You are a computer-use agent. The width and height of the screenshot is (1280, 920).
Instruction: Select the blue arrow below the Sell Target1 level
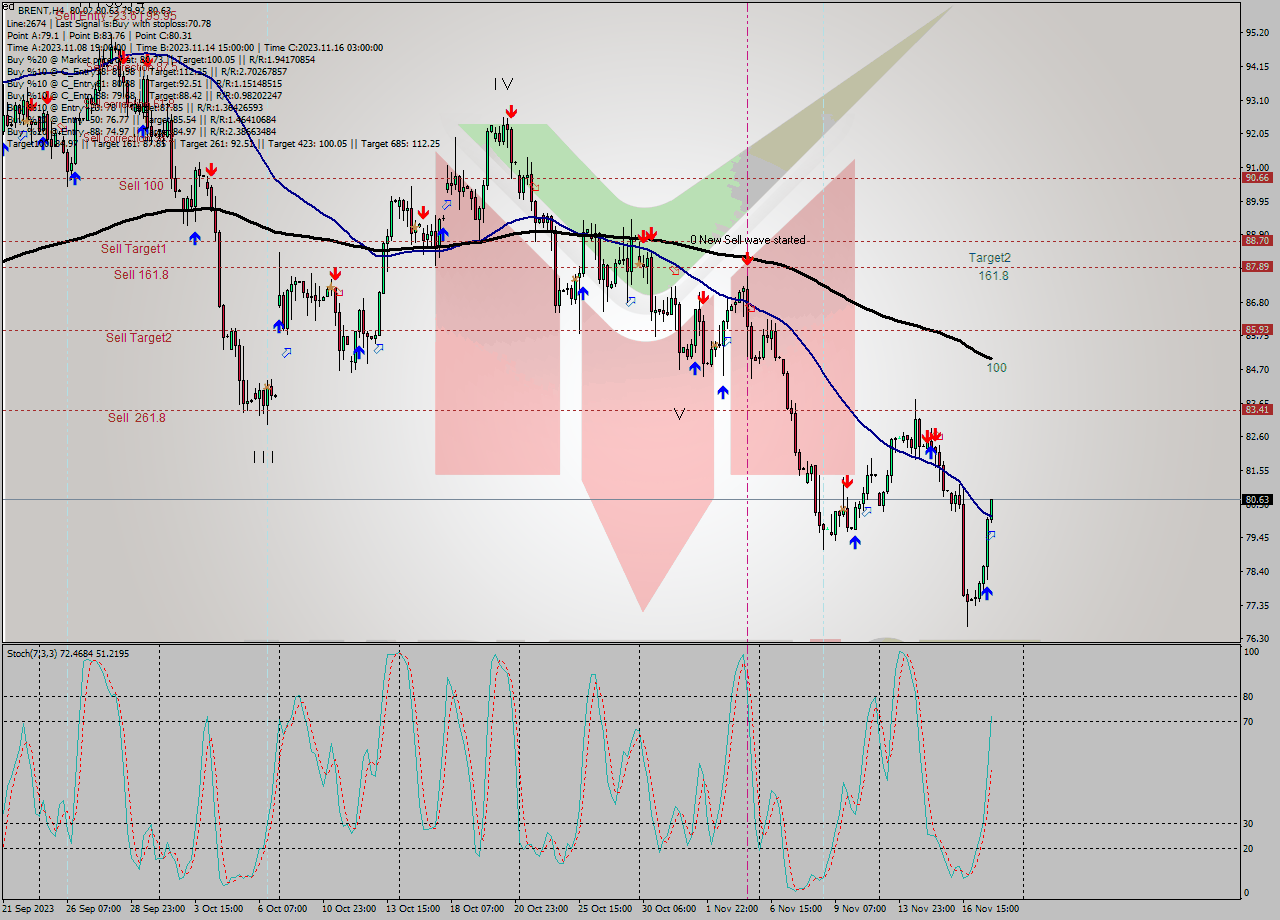(194, 238)
